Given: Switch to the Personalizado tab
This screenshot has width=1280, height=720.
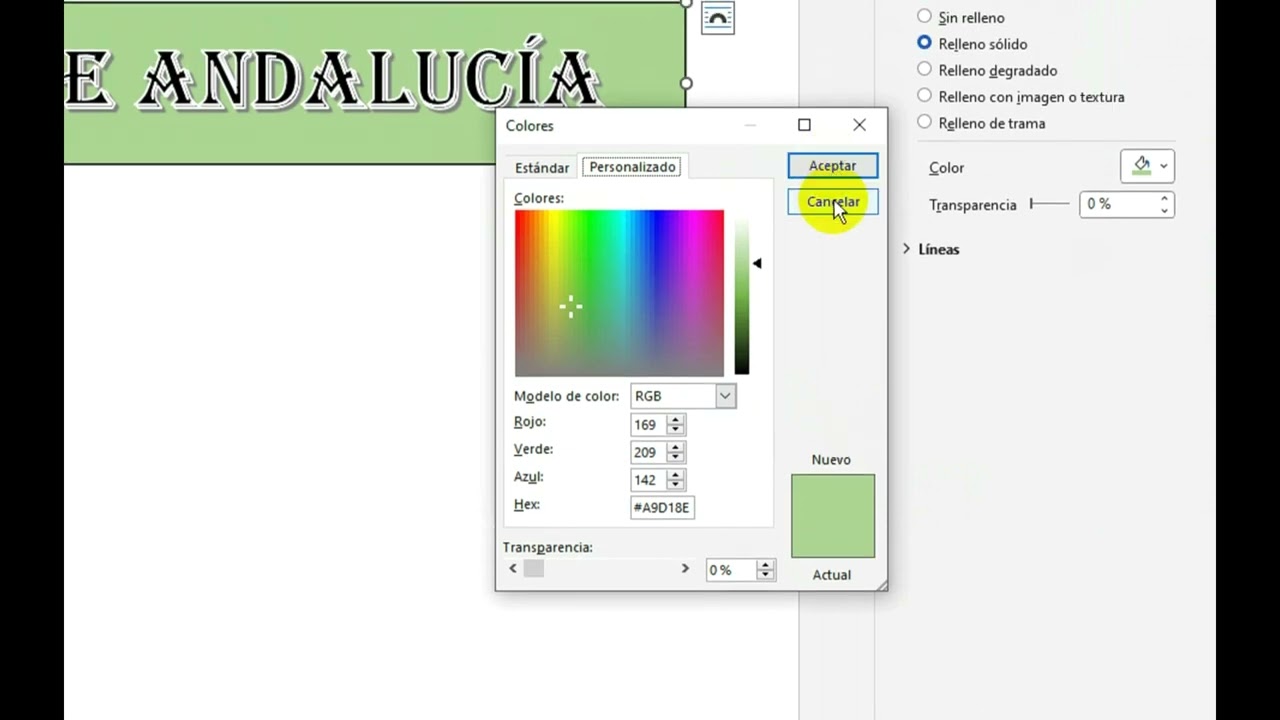Looking at the screenshot, I should [x=632, y=167].
